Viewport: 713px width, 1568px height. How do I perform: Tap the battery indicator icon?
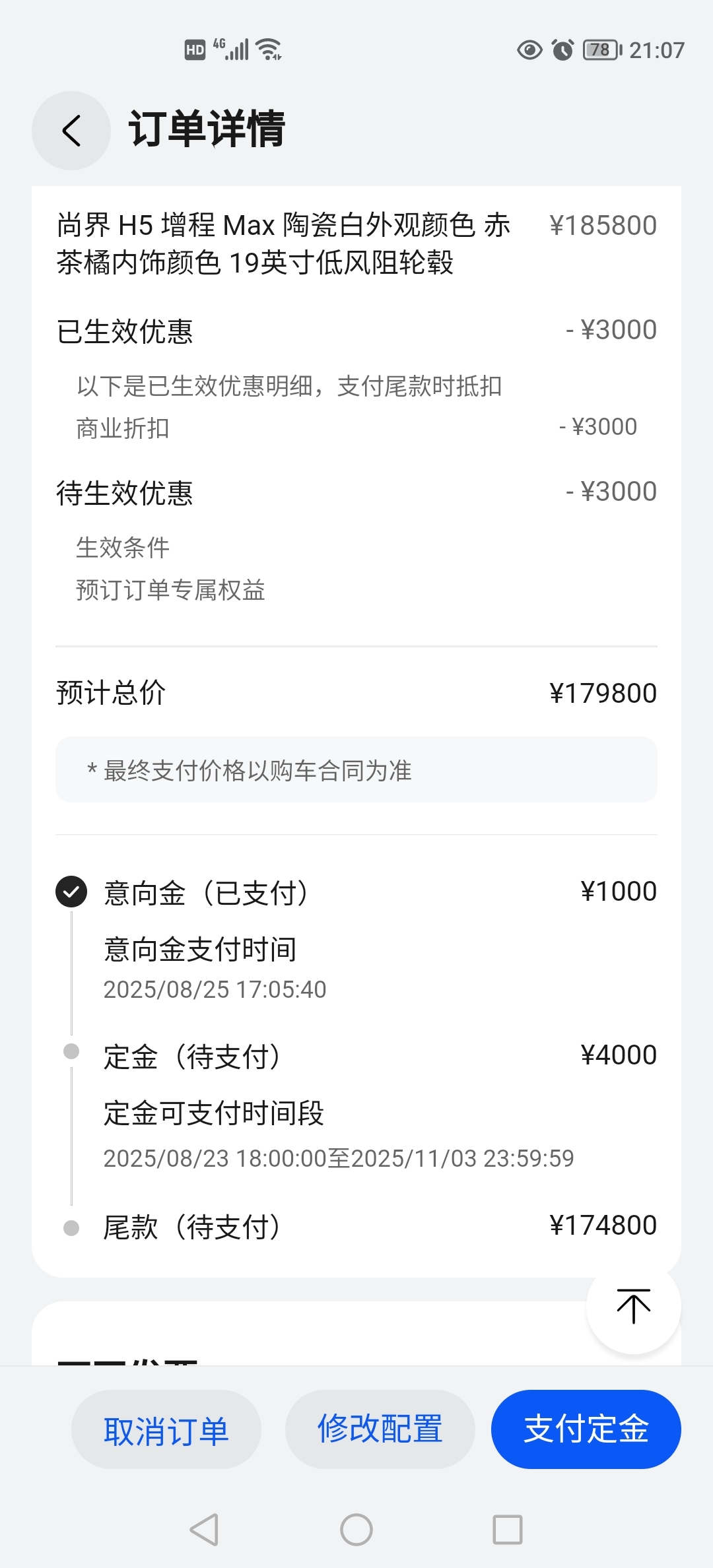coord(602,50)
